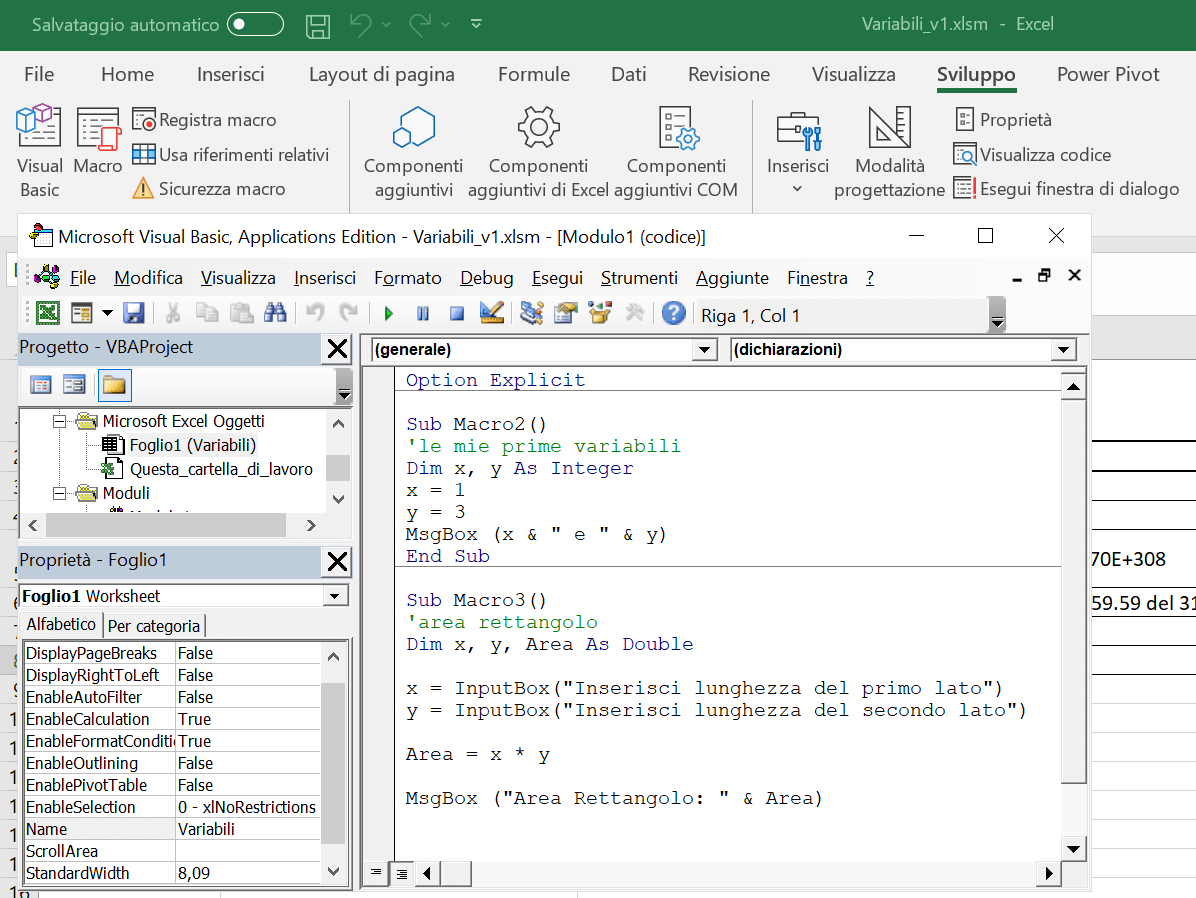Toggle Folders view in Project panel
The height and width of the screenshot is (898, 1196).
pos(114,385)
